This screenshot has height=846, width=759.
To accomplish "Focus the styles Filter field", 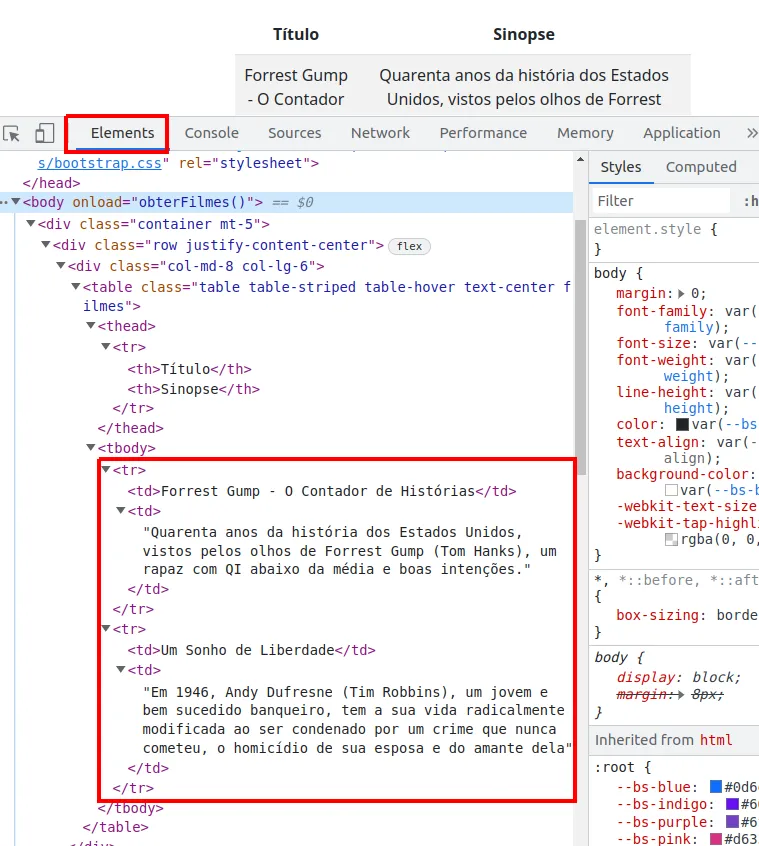I will [x=661, y=201].
